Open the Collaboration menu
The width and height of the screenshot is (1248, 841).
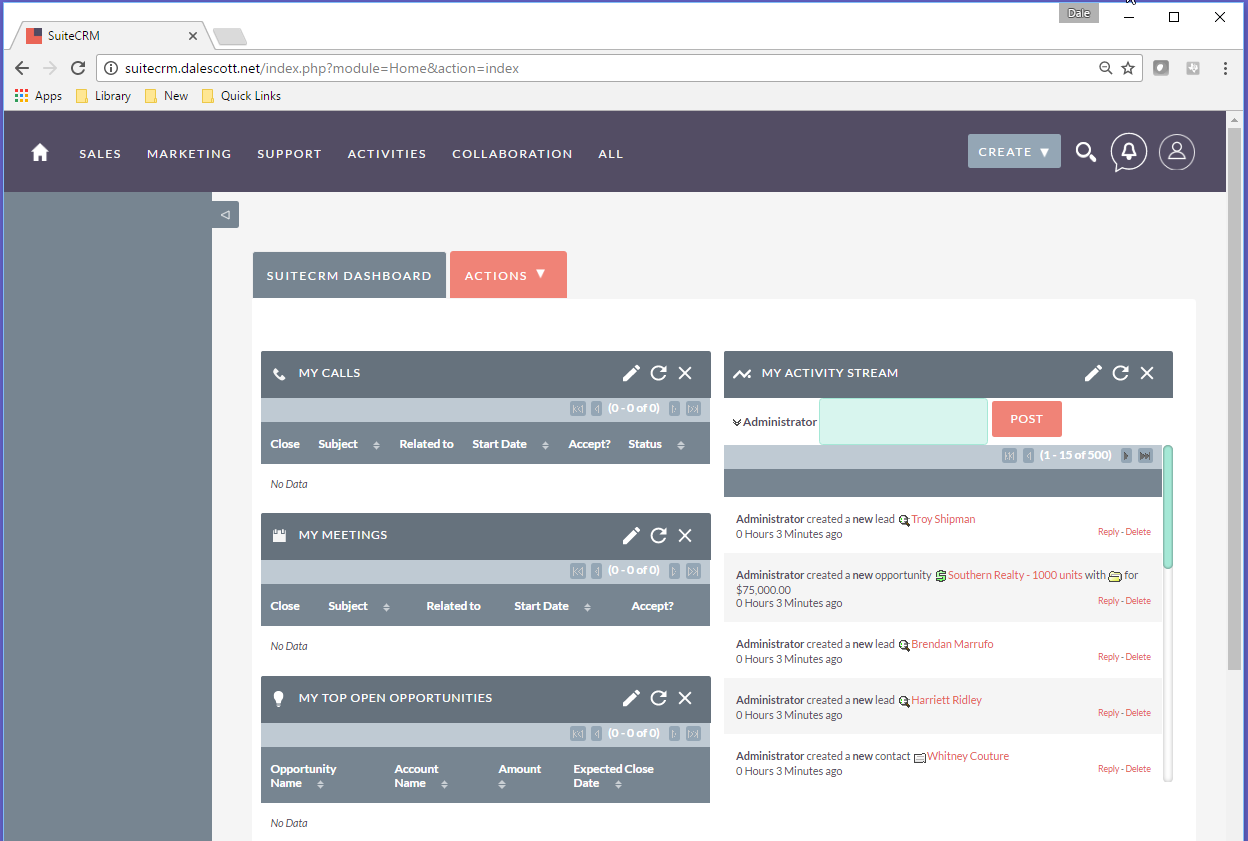point(512,154)
